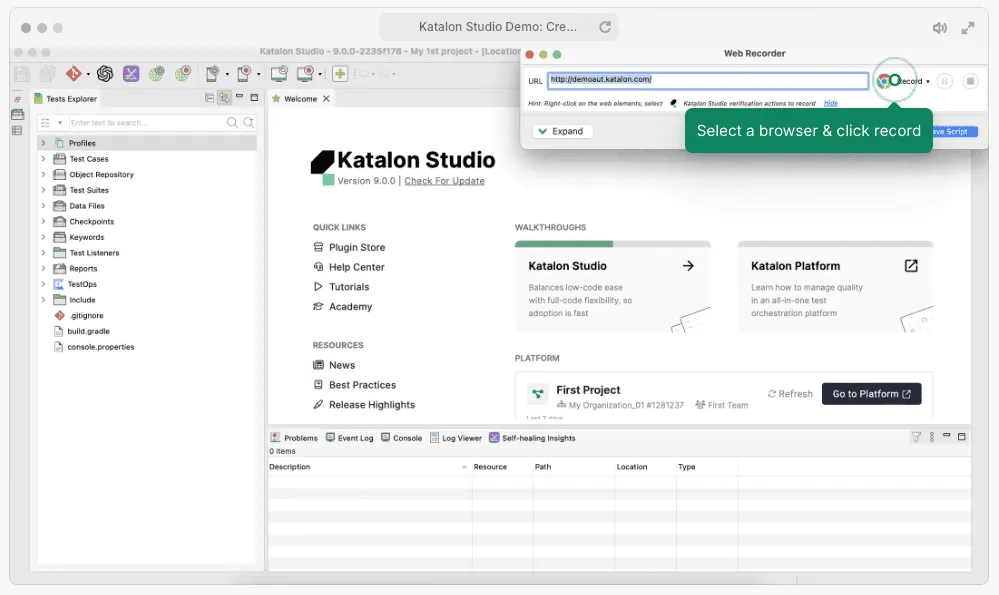Viewport: 999px width, 595px height.
Task: Open the Spy Mobile toolbar icon
Action: coord(214,73)
